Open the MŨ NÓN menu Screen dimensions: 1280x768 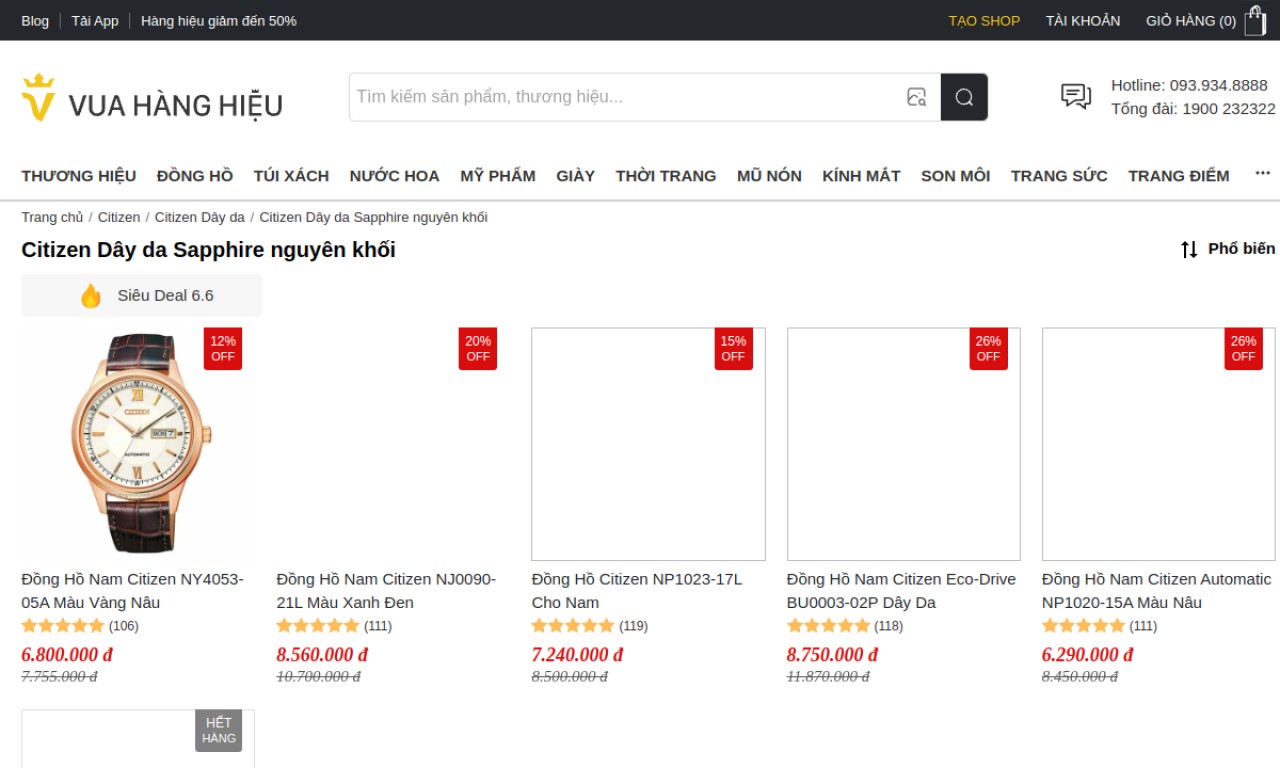click(x=769, y=176)
